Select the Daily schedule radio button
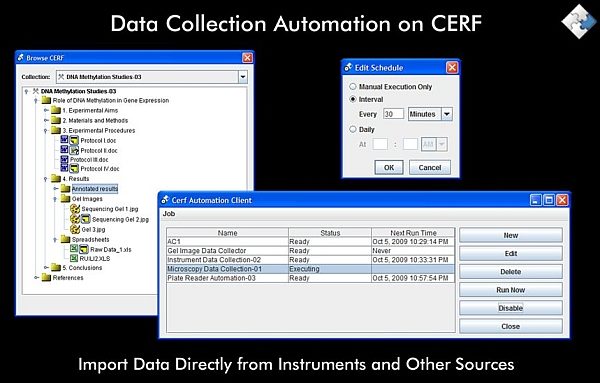This screenshot has width=600, height=383. (353, 129)
